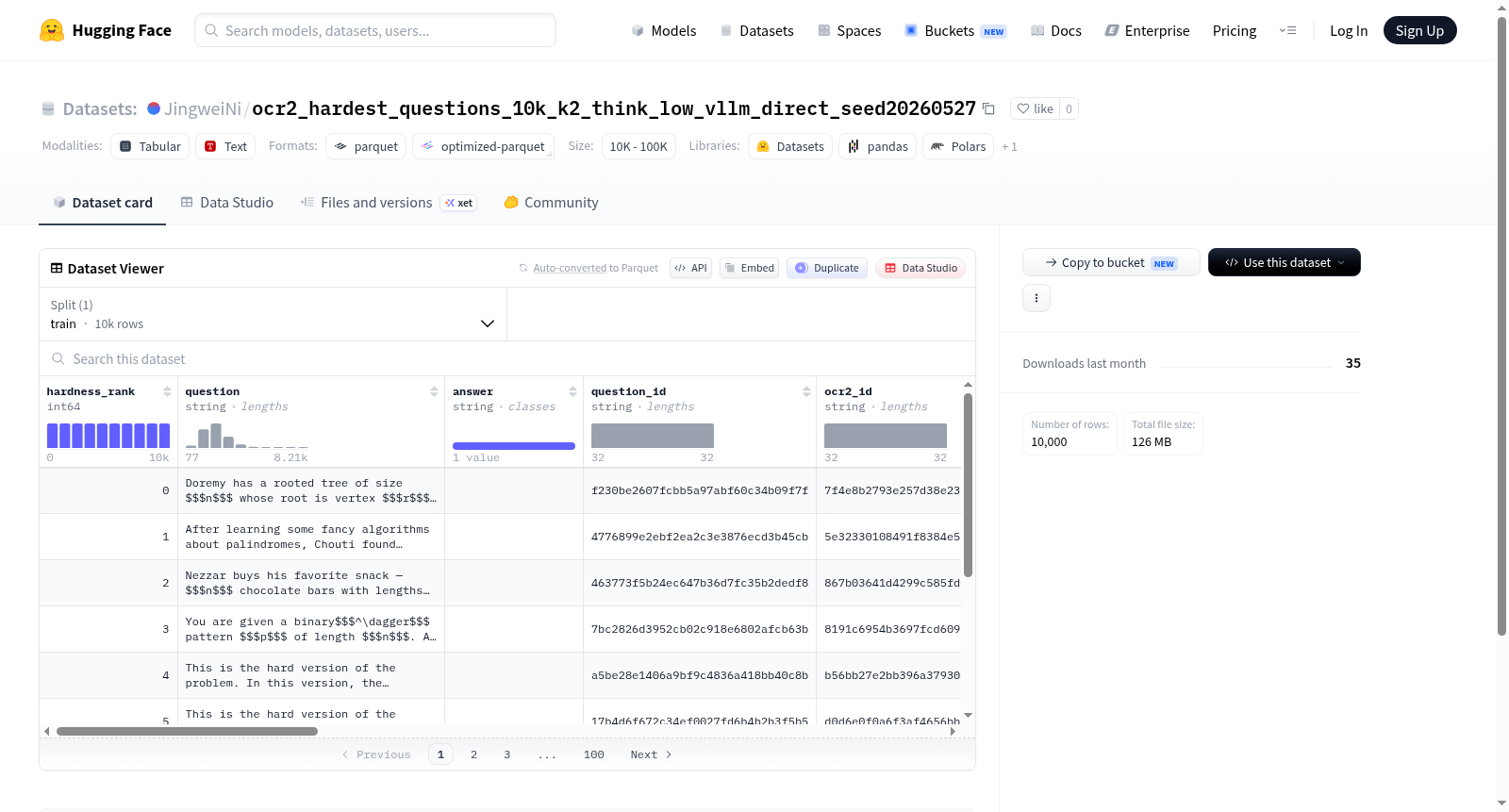
Task: Click the table vertical scrollbar thumb
Action: pyautogui.click(x=968, y=485)
